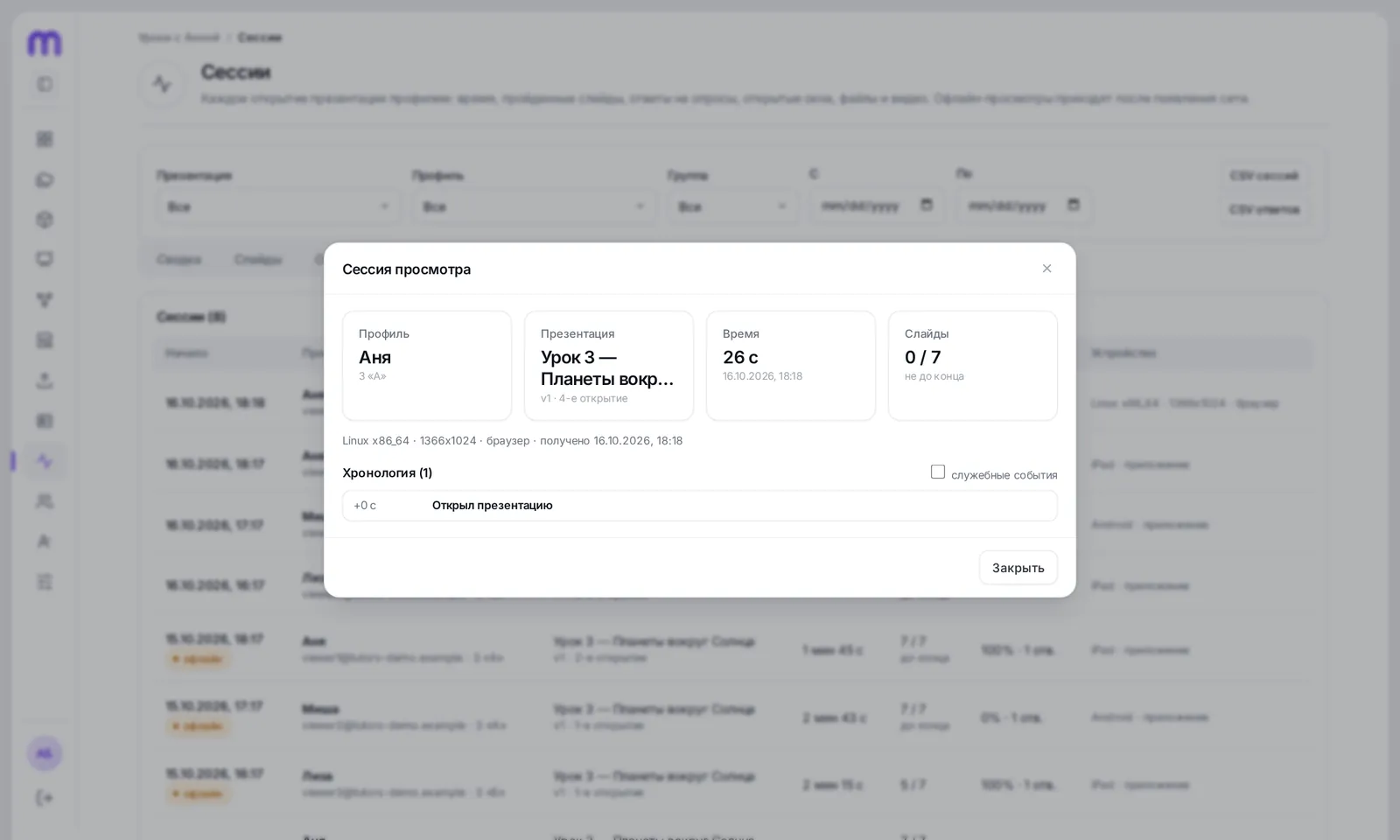Click the Хронология (1) heading
1400x840 pixels.
[388, 472]
